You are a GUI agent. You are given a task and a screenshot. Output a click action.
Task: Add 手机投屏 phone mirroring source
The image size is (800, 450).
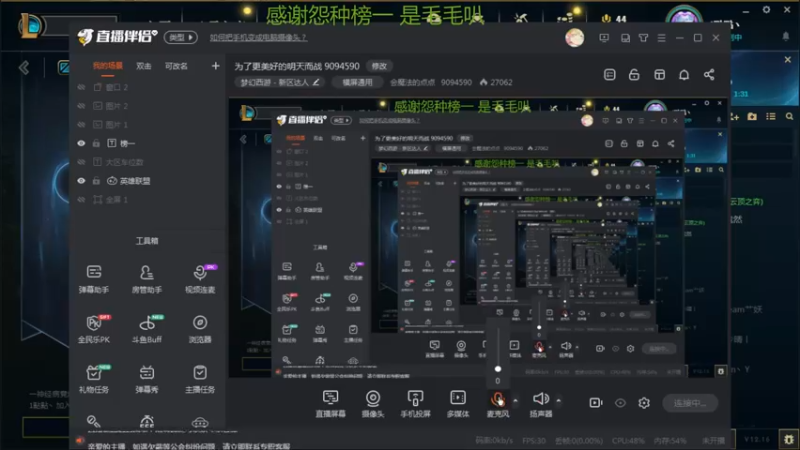(x=415, y=404)
